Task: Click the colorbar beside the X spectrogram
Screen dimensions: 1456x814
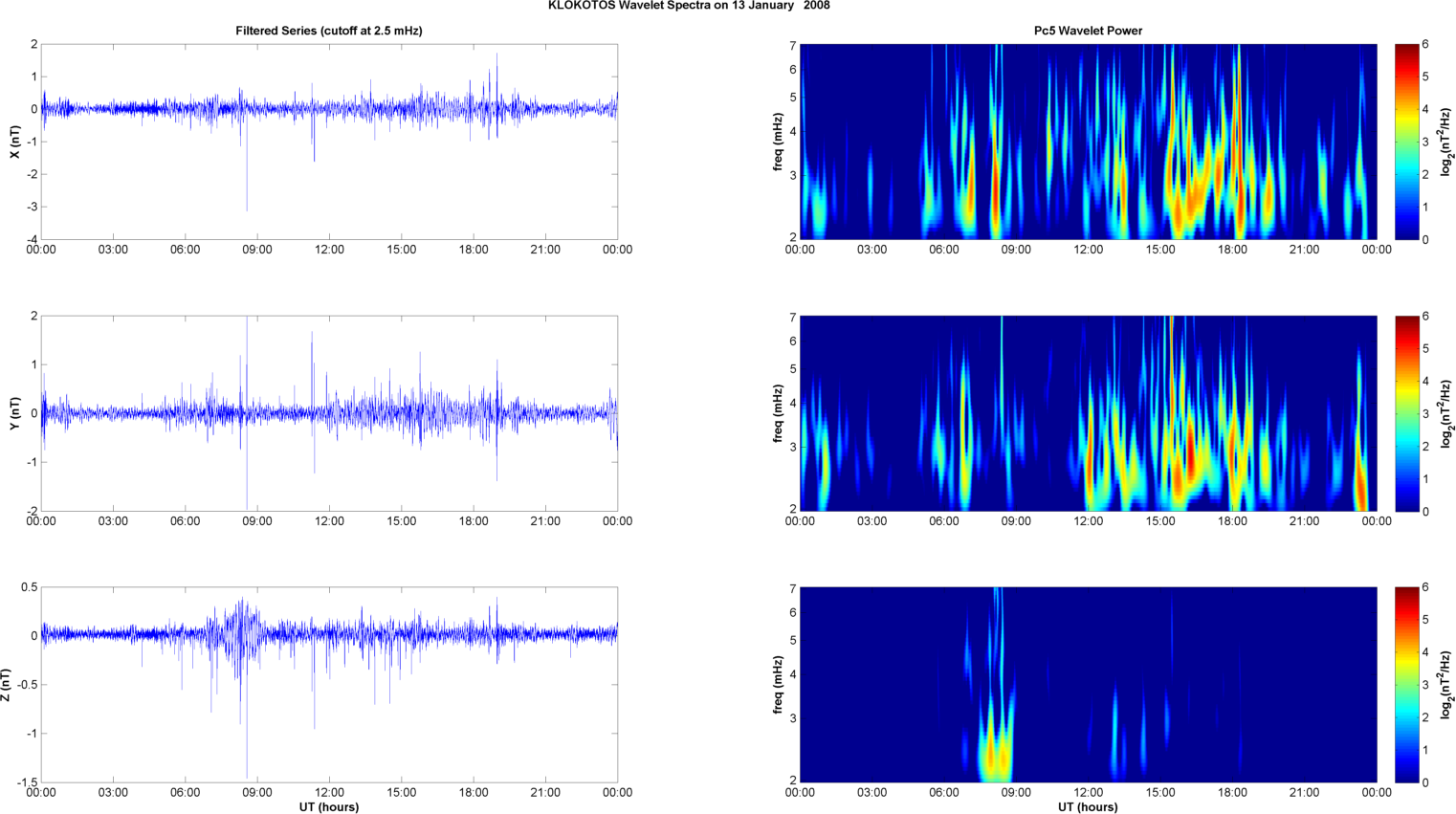Action: 1407,142
